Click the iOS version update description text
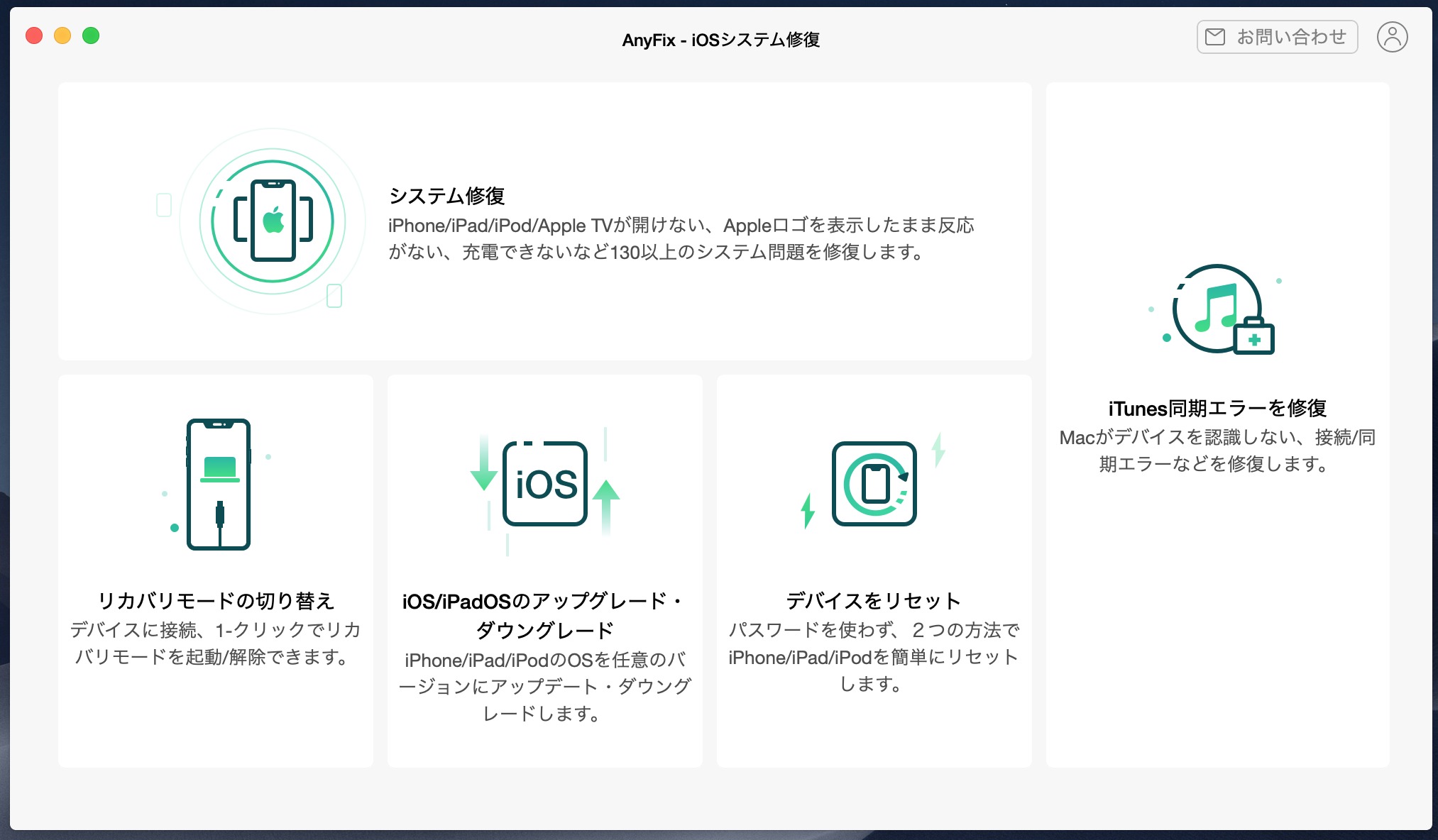This screenshot has height=840, width=1438. point(544,687)
